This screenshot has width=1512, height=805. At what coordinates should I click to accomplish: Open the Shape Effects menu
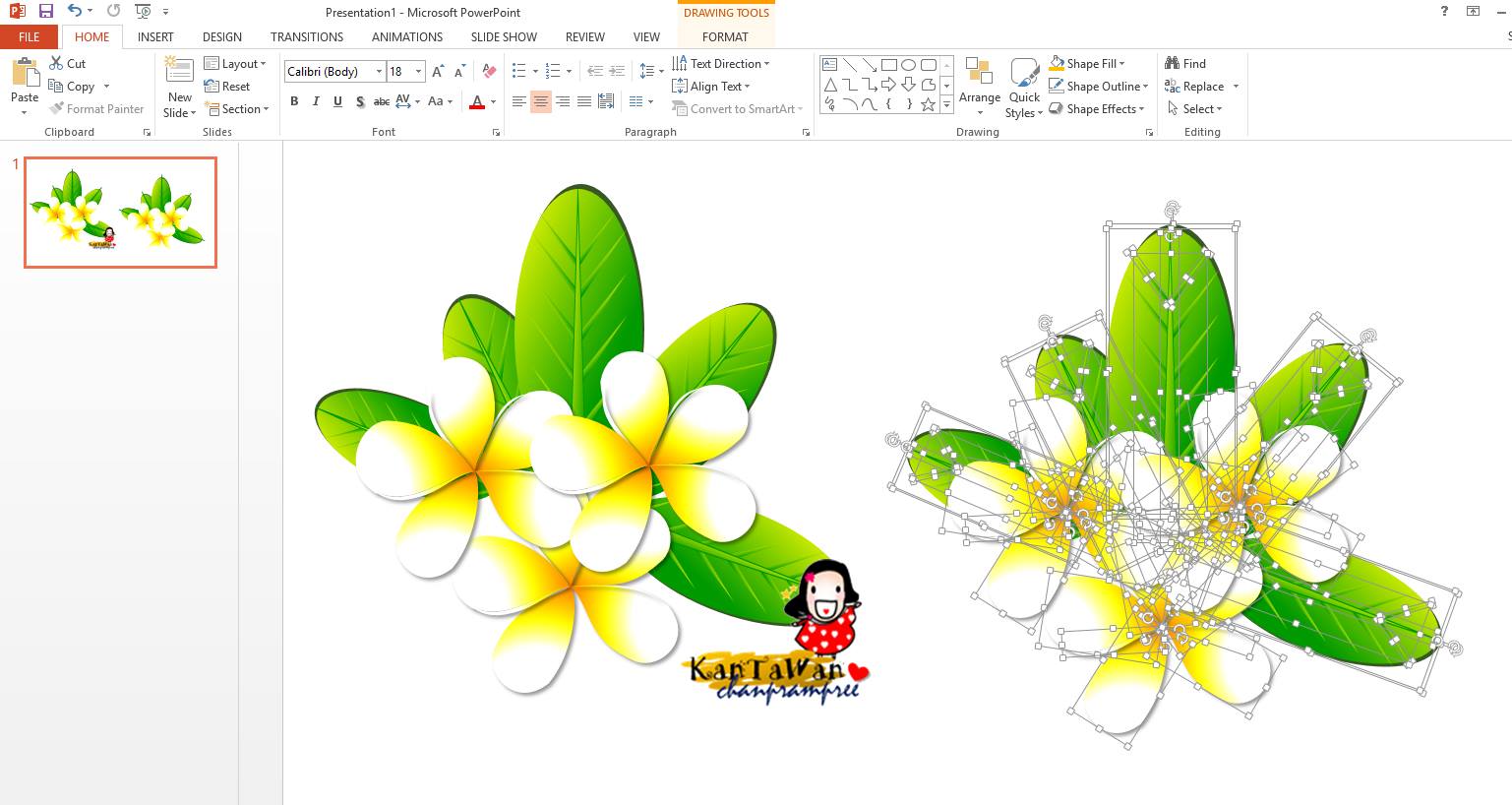pos(1097,109)
